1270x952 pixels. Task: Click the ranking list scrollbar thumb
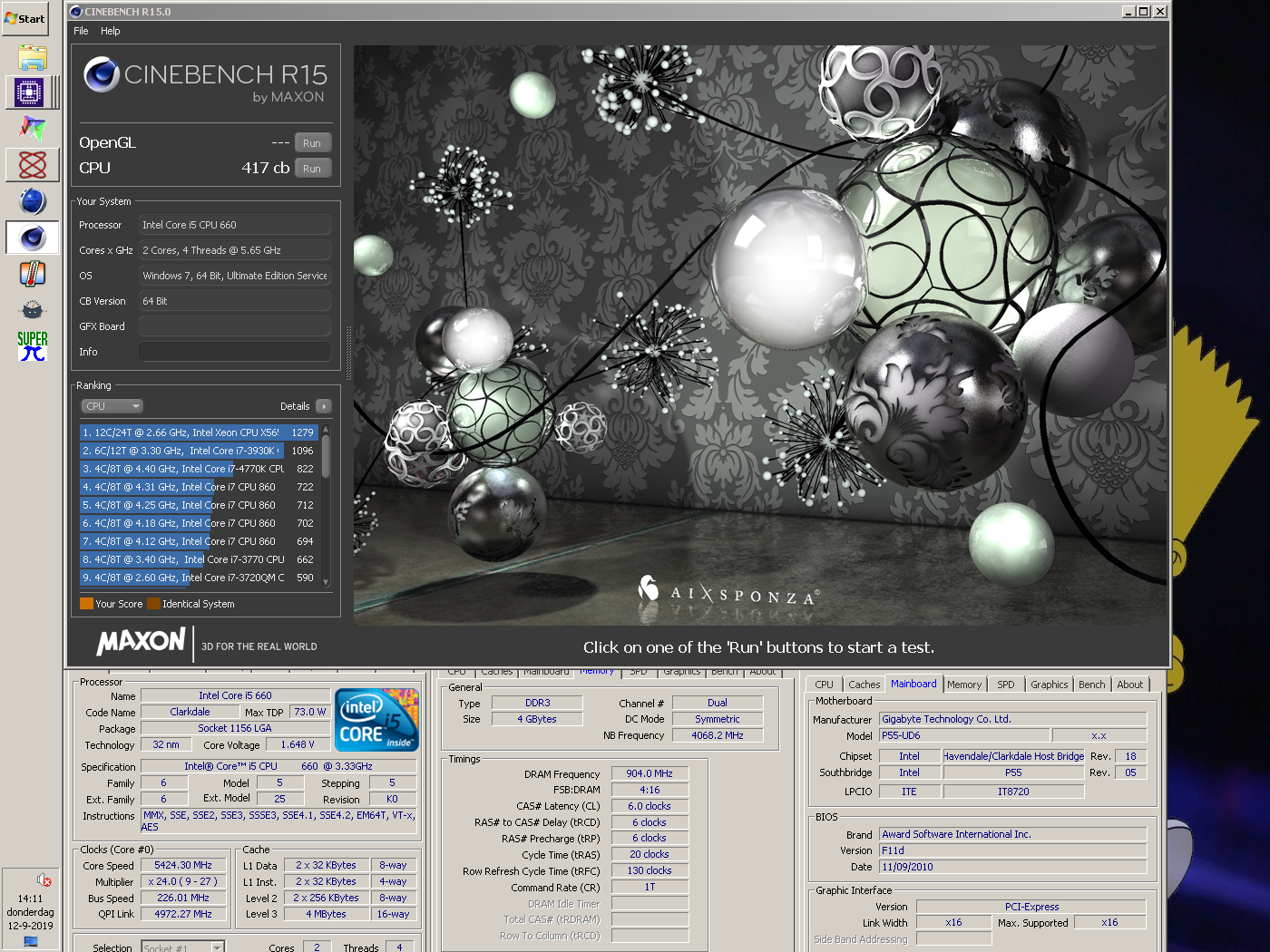click(x=326, y=456)
